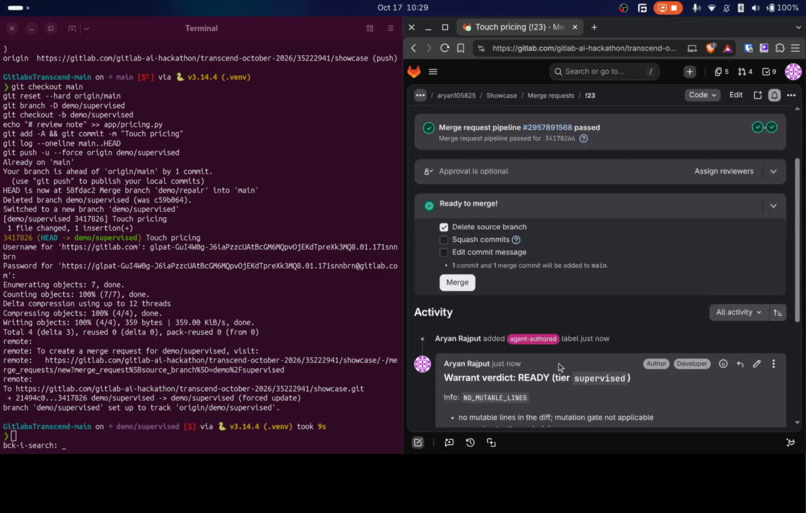Click the Merge button

[x=457, y=283]
